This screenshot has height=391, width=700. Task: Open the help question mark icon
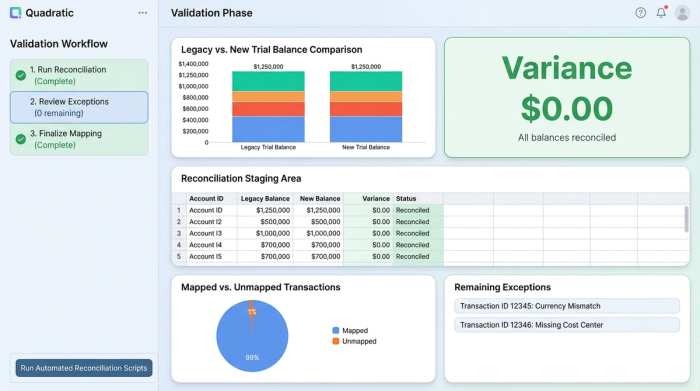pyautogui.click(x=641, y=13)
